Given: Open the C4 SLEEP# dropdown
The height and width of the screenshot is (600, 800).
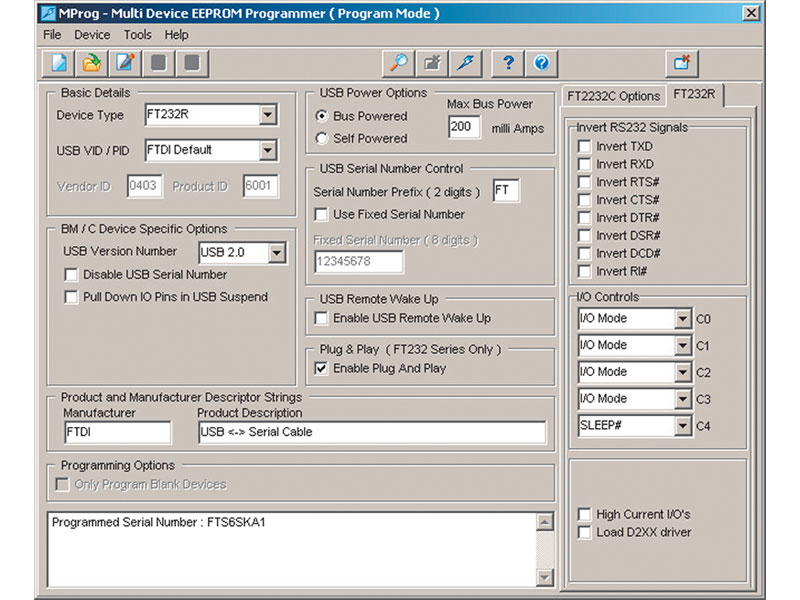Looking at the screenshot, I should [682, 425].
